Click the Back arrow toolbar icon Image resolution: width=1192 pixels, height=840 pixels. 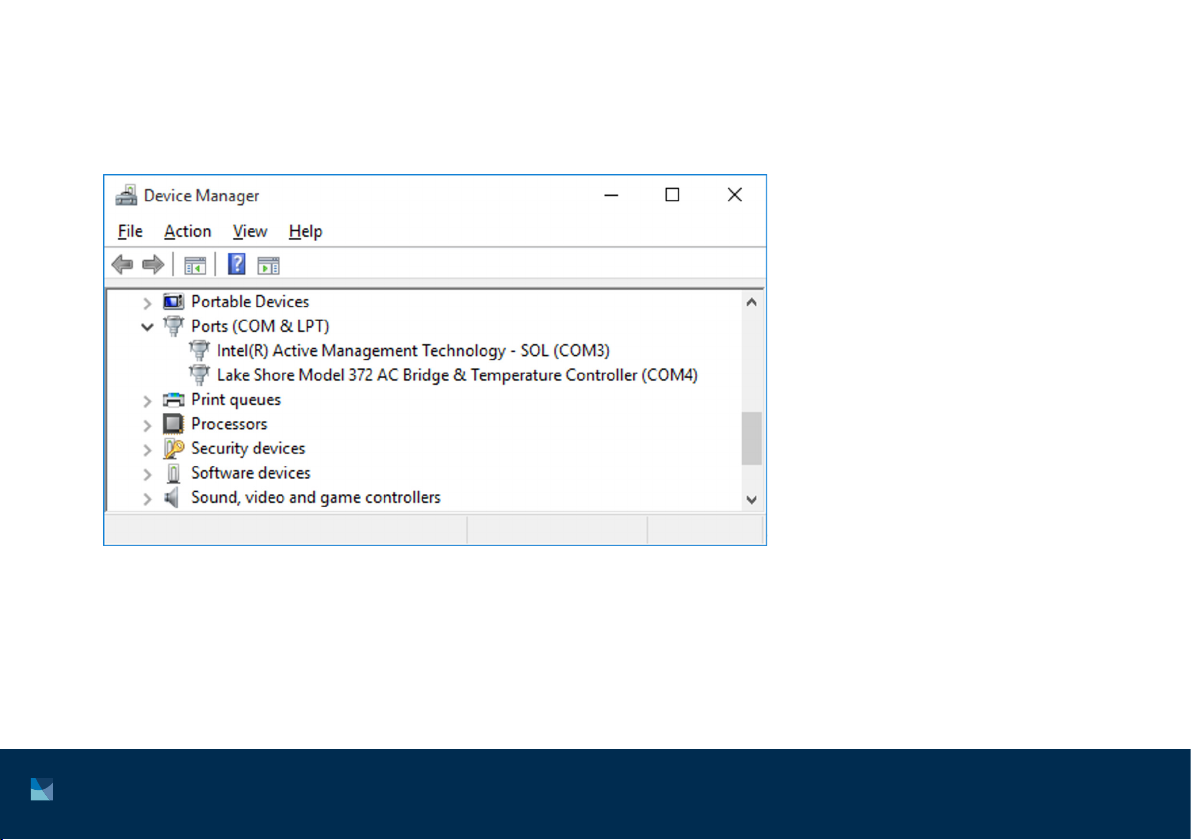[x=122, y=265]
